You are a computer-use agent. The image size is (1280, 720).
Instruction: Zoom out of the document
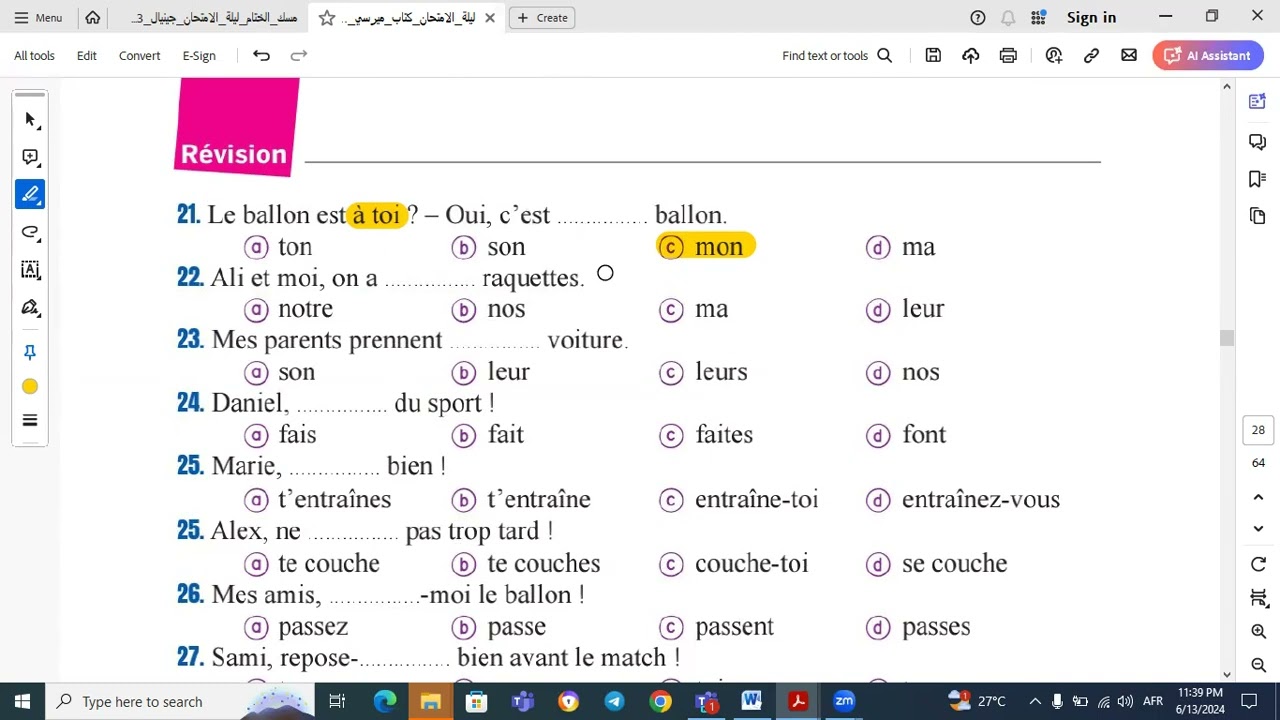pyautogui.click(x=1258, y=665)
